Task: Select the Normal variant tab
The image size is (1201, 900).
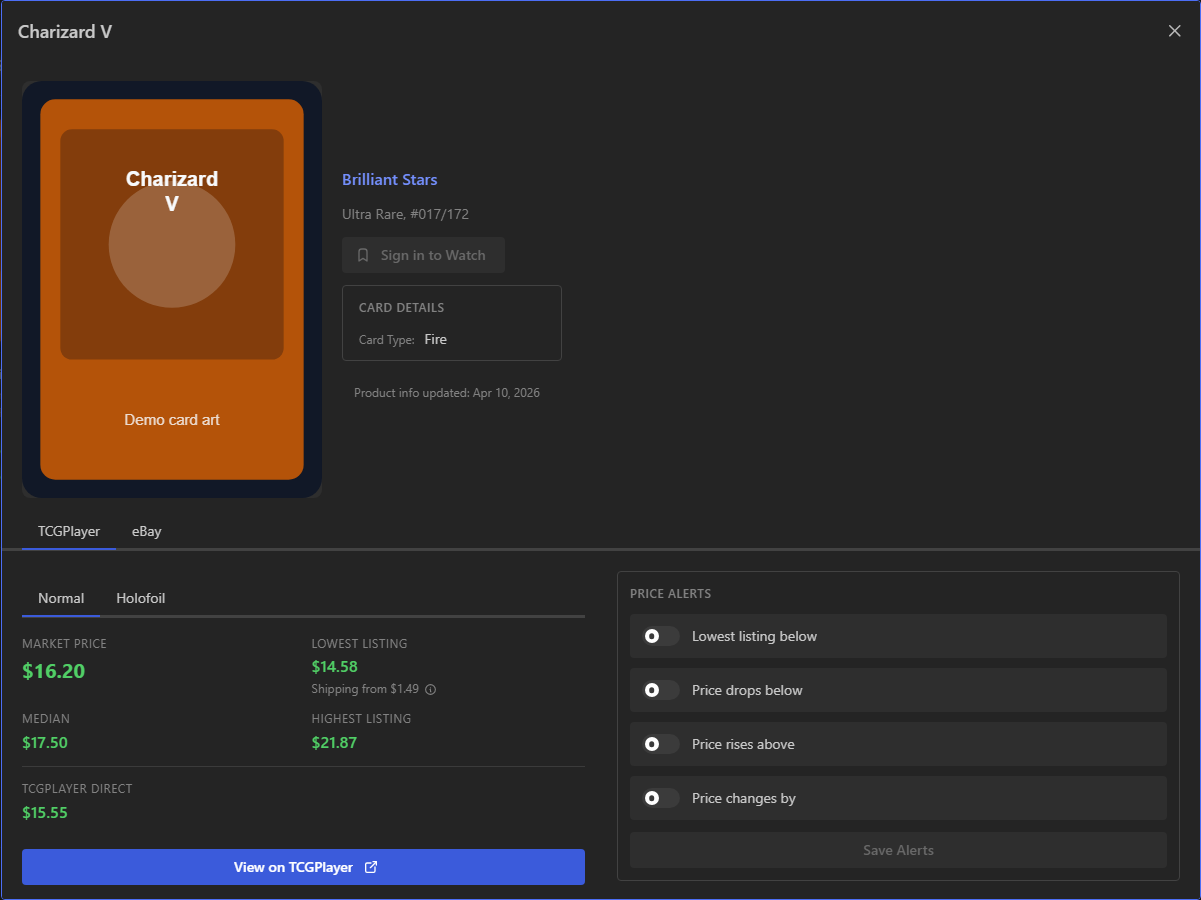Action: 61,598
